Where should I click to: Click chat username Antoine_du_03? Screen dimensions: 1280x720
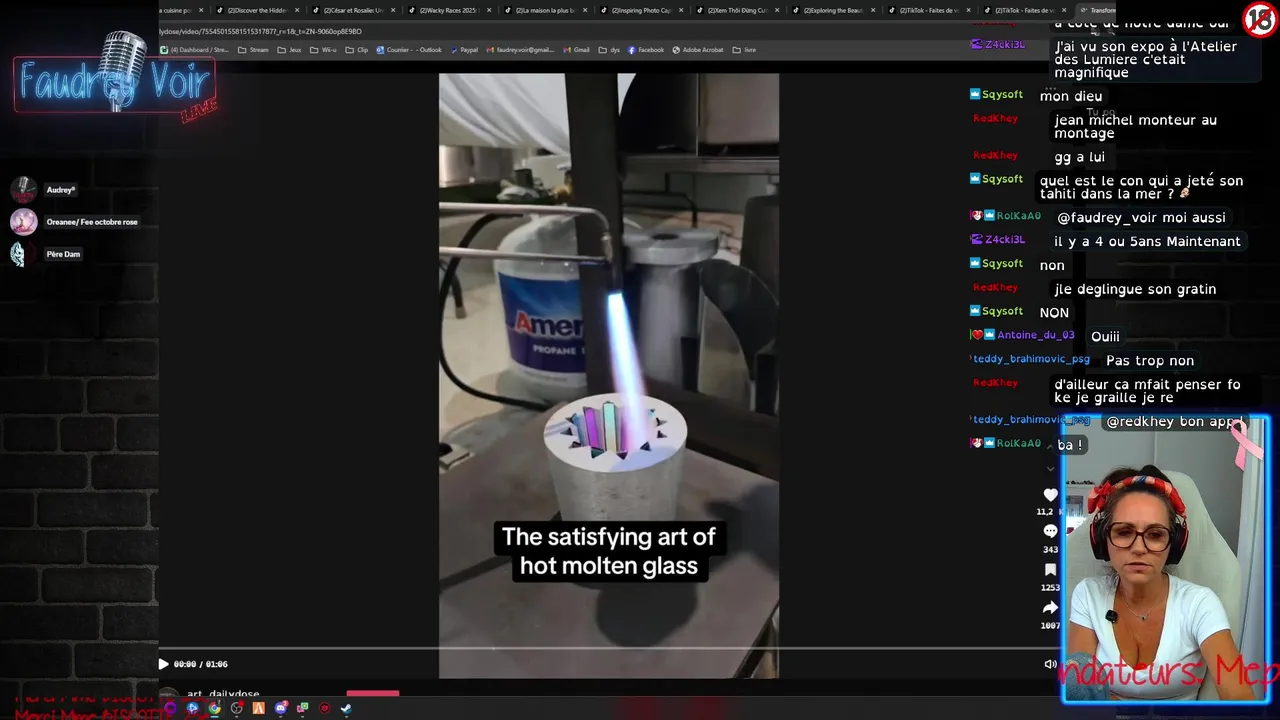1035,335
